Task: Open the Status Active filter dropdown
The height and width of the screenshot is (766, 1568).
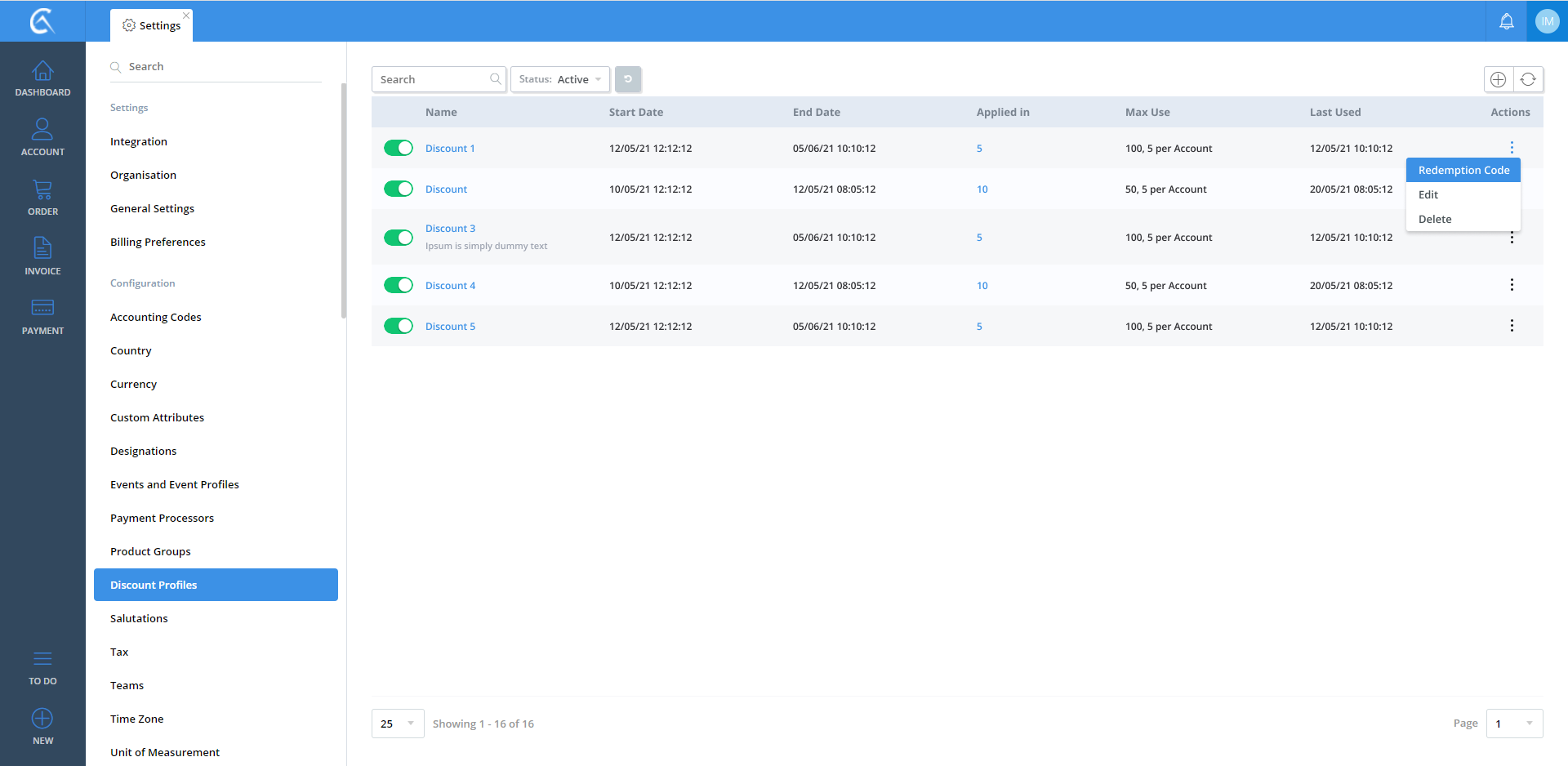Action: (560, 79)
